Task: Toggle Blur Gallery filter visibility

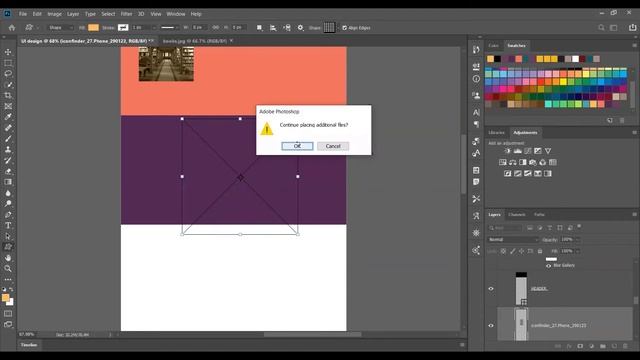Action: [x=549, y=266]
